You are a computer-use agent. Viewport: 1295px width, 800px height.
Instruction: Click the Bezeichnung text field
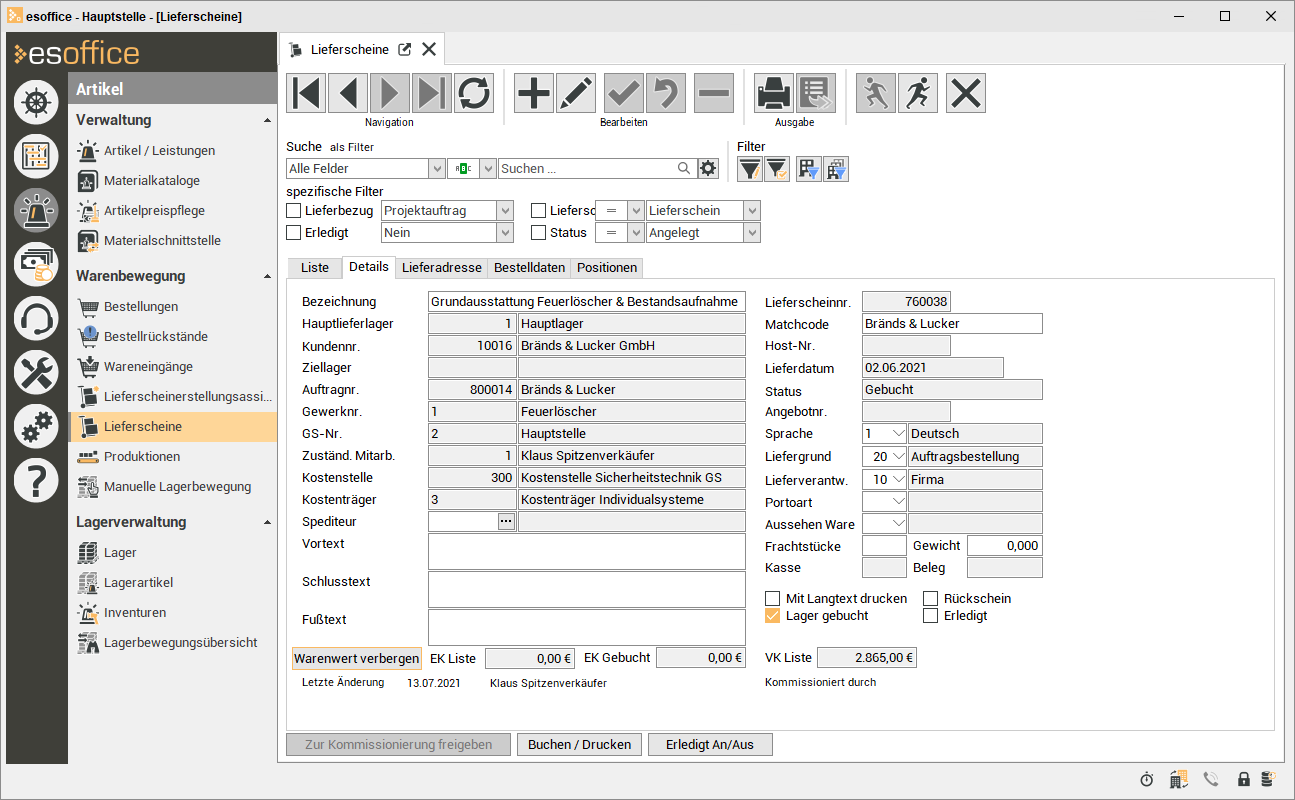tap(587, 302)
